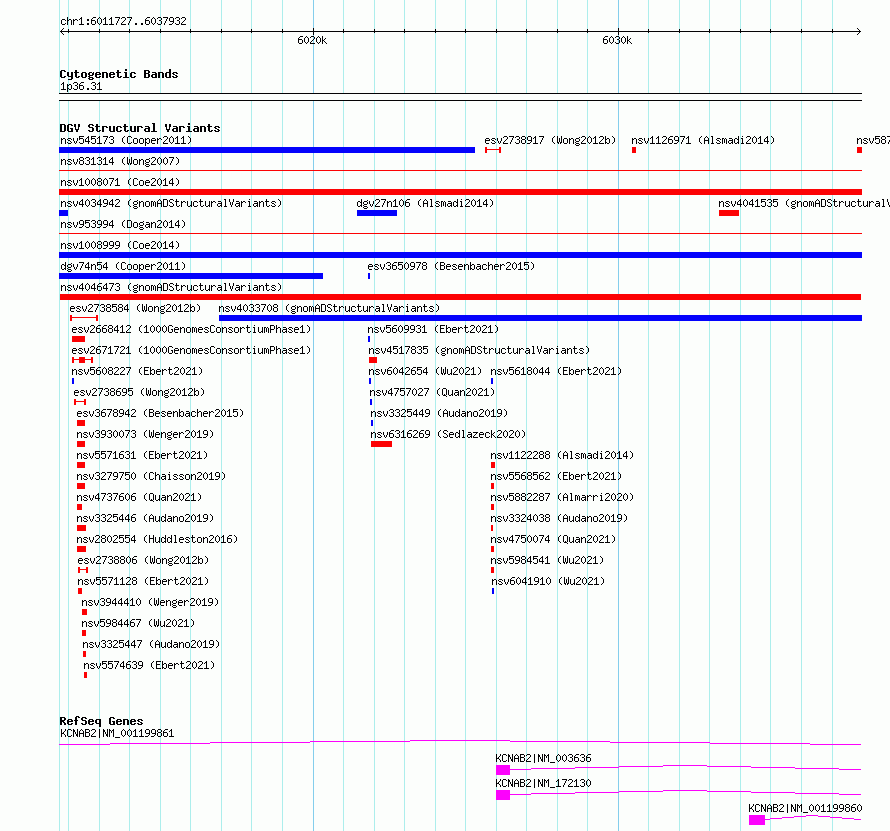Click the chr1:6011727..6037932 coordinate text
This screenshot has width=890, height=831.
(x=123, y=21)
